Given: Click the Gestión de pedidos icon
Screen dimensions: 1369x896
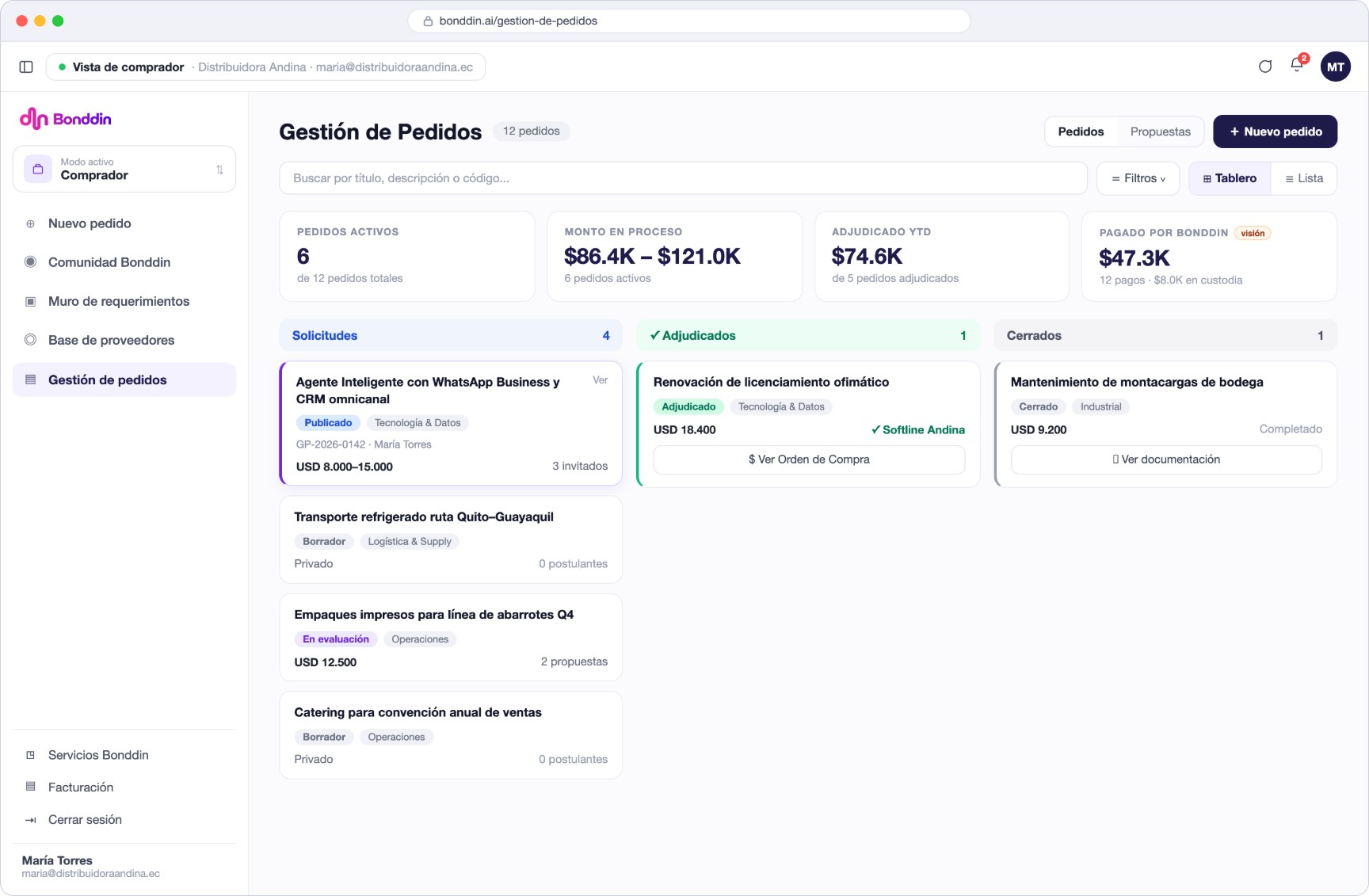Looking at the screenshot, I should pos(30,379).
